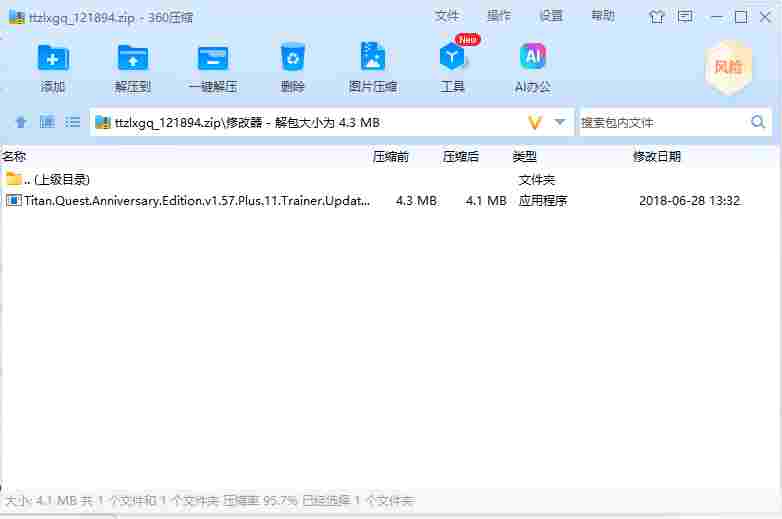Open the 设置 menu

pos(551,16)
